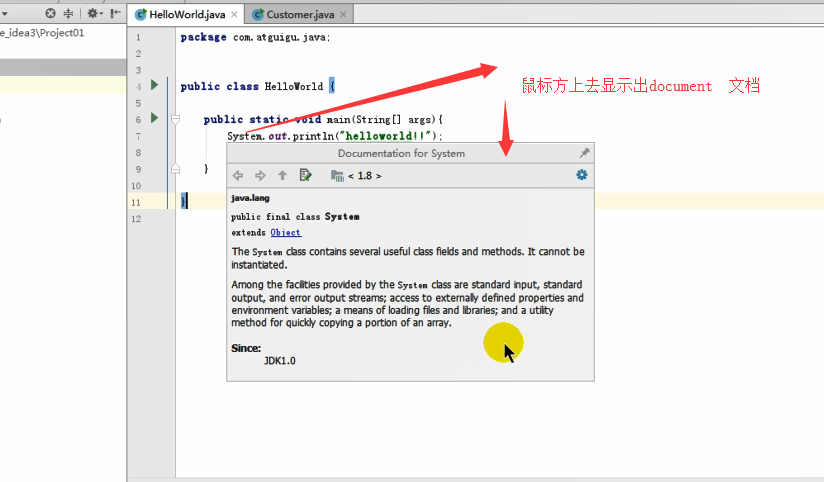This screenshot has height=482, width=824.
Task: Click the next JDK arrow after 1.8
Action: [x=378, y=176]
